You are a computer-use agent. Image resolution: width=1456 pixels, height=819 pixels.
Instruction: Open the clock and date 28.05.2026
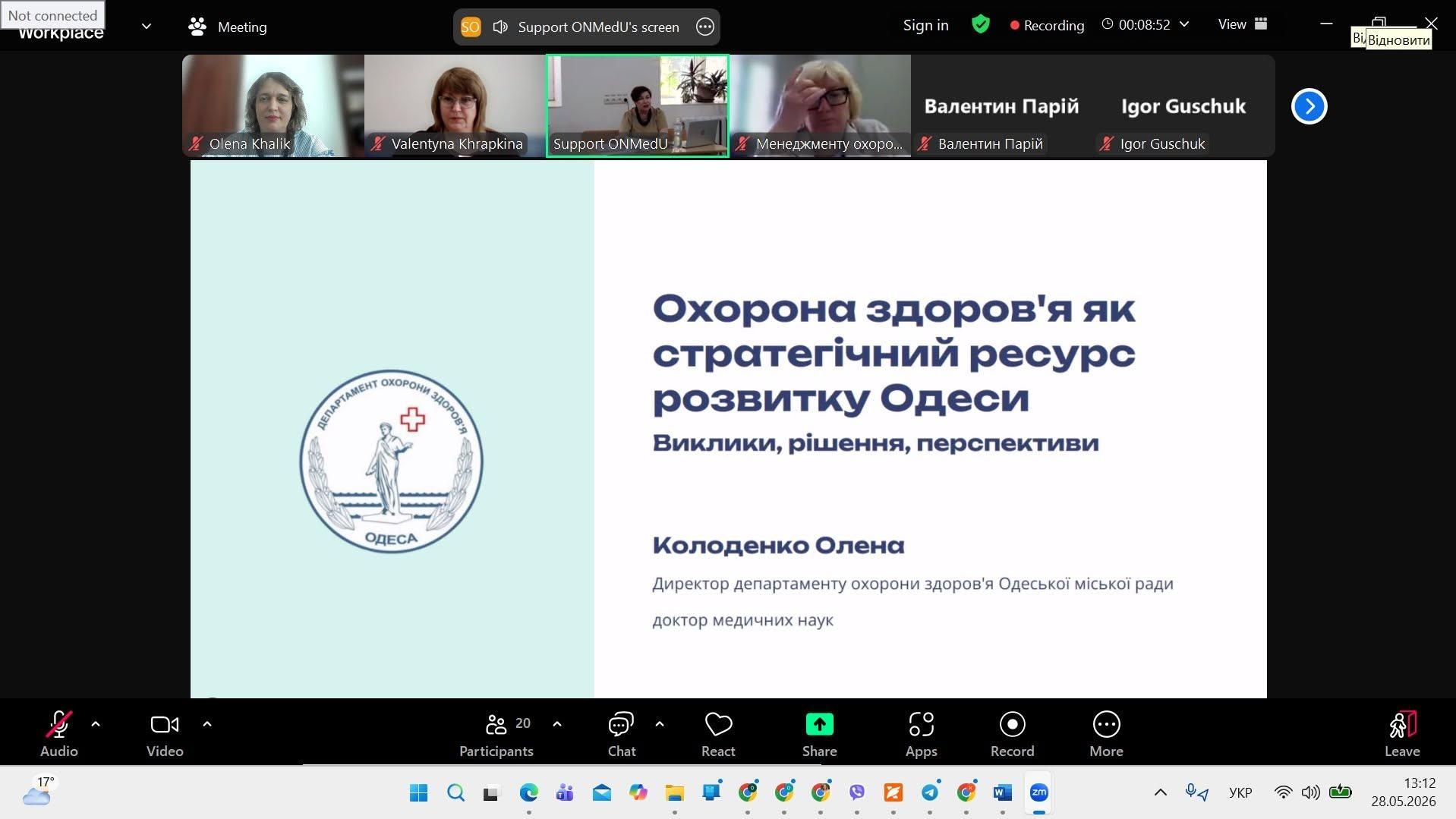pyautogui.click(x=1403, y=792)
